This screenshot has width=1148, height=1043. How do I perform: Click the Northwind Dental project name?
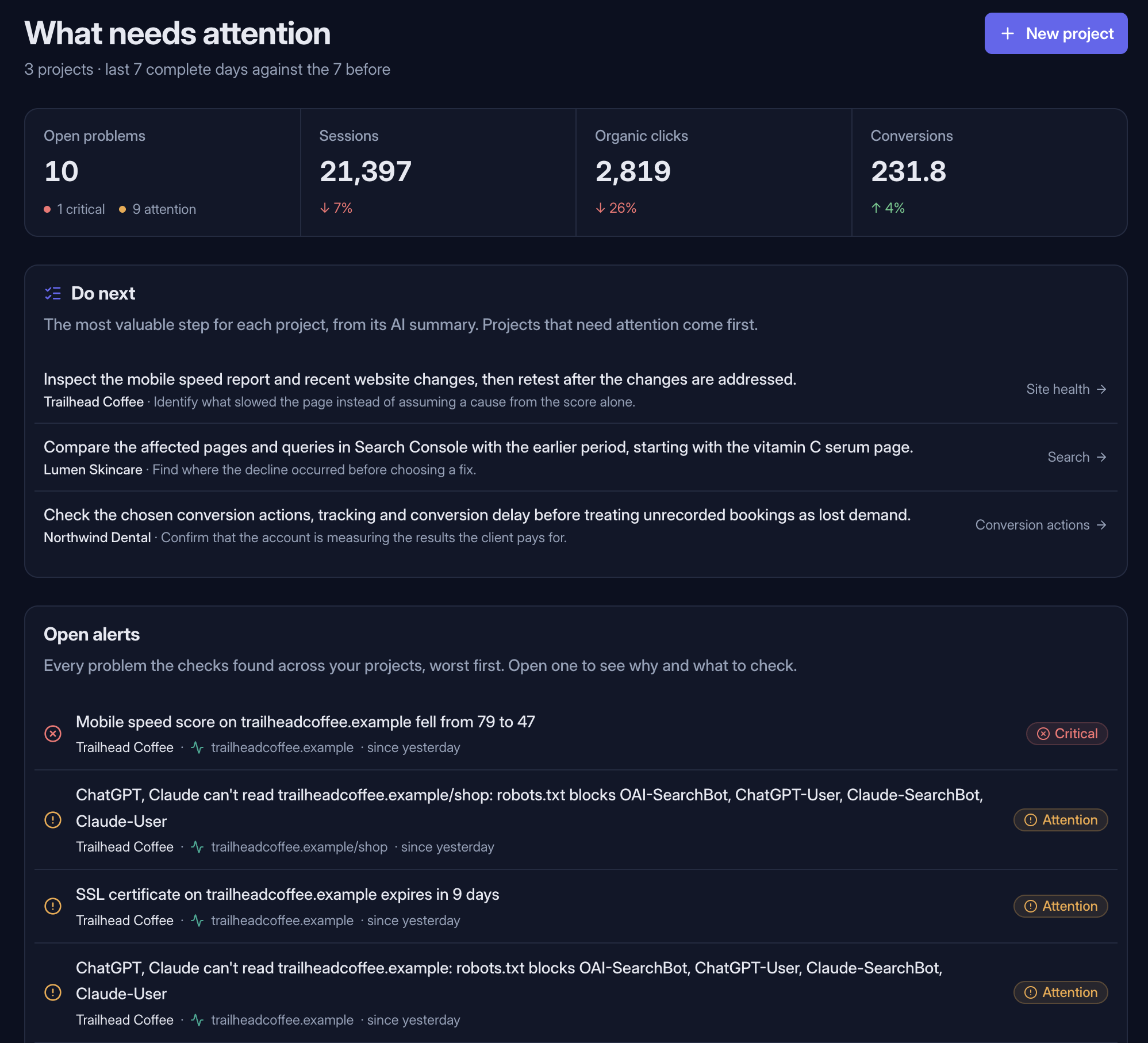(97, 538)
